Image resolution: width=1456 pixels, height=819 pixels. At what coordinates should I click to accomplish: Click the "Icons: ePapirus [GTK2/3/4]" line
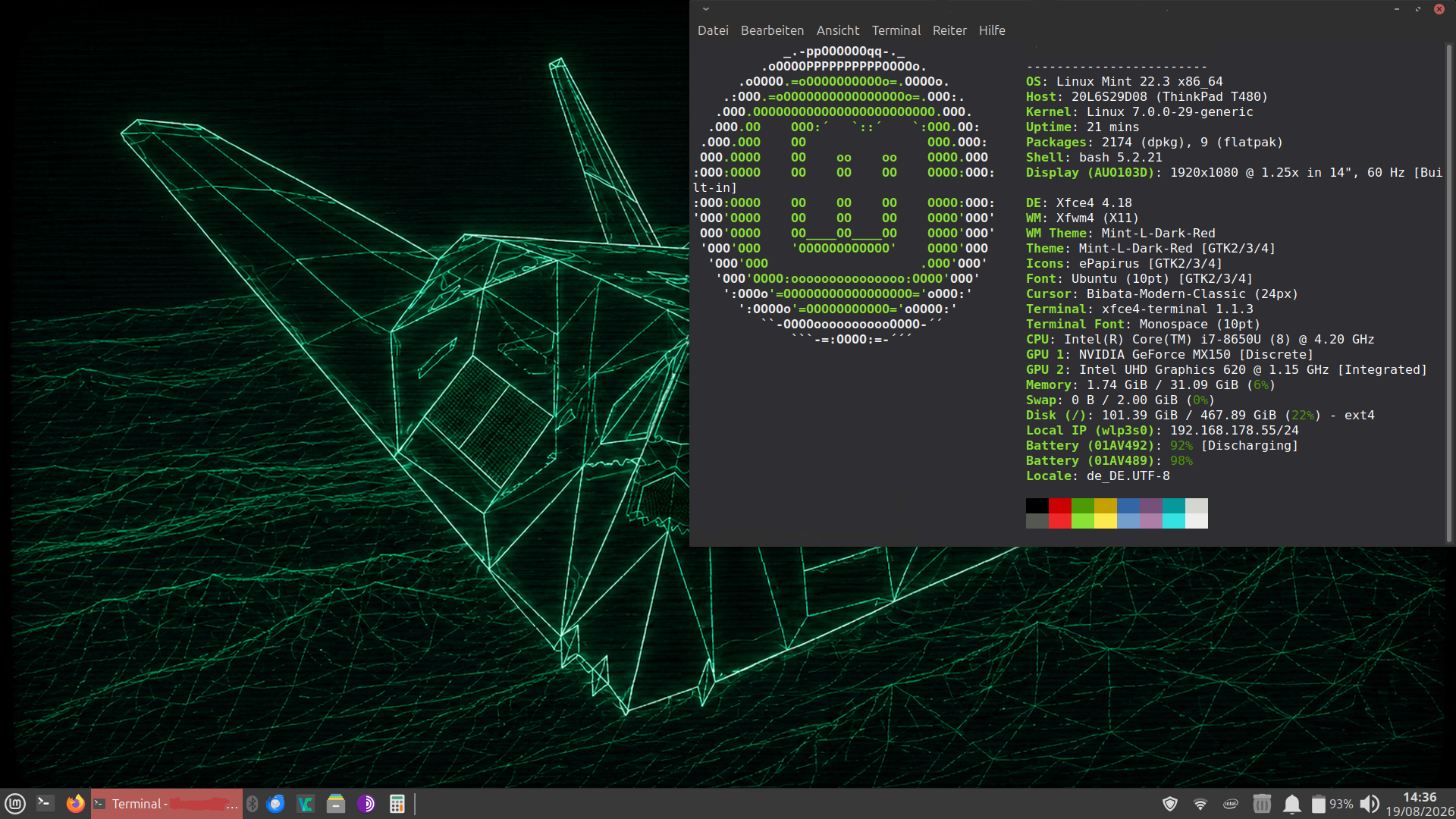1124,264
